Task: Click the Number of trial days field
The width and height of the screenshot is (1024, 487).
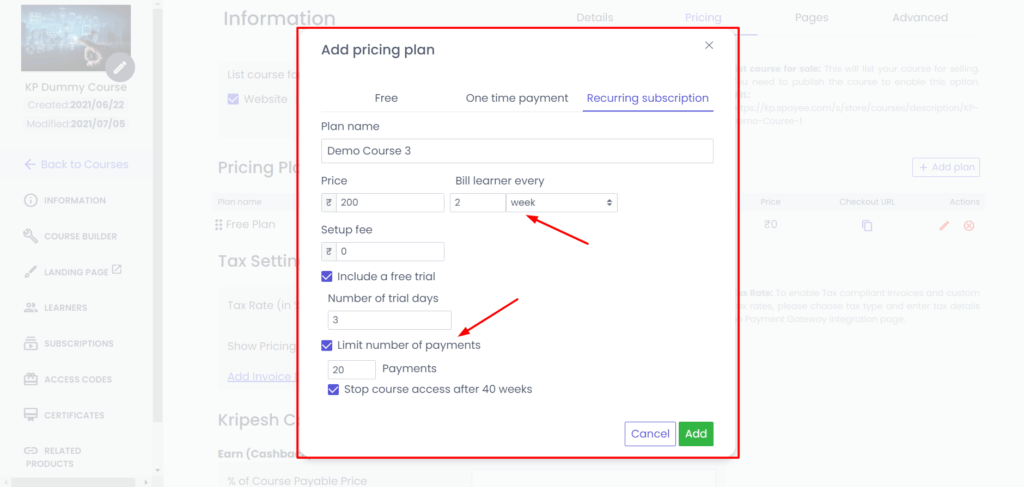Action: click(x=389, y=320)
